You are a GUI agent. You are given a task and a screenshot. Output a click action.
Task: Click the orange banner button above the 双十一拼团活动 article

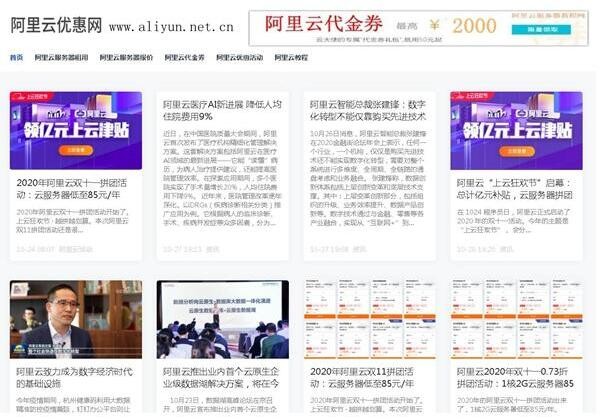coord(76,150)
